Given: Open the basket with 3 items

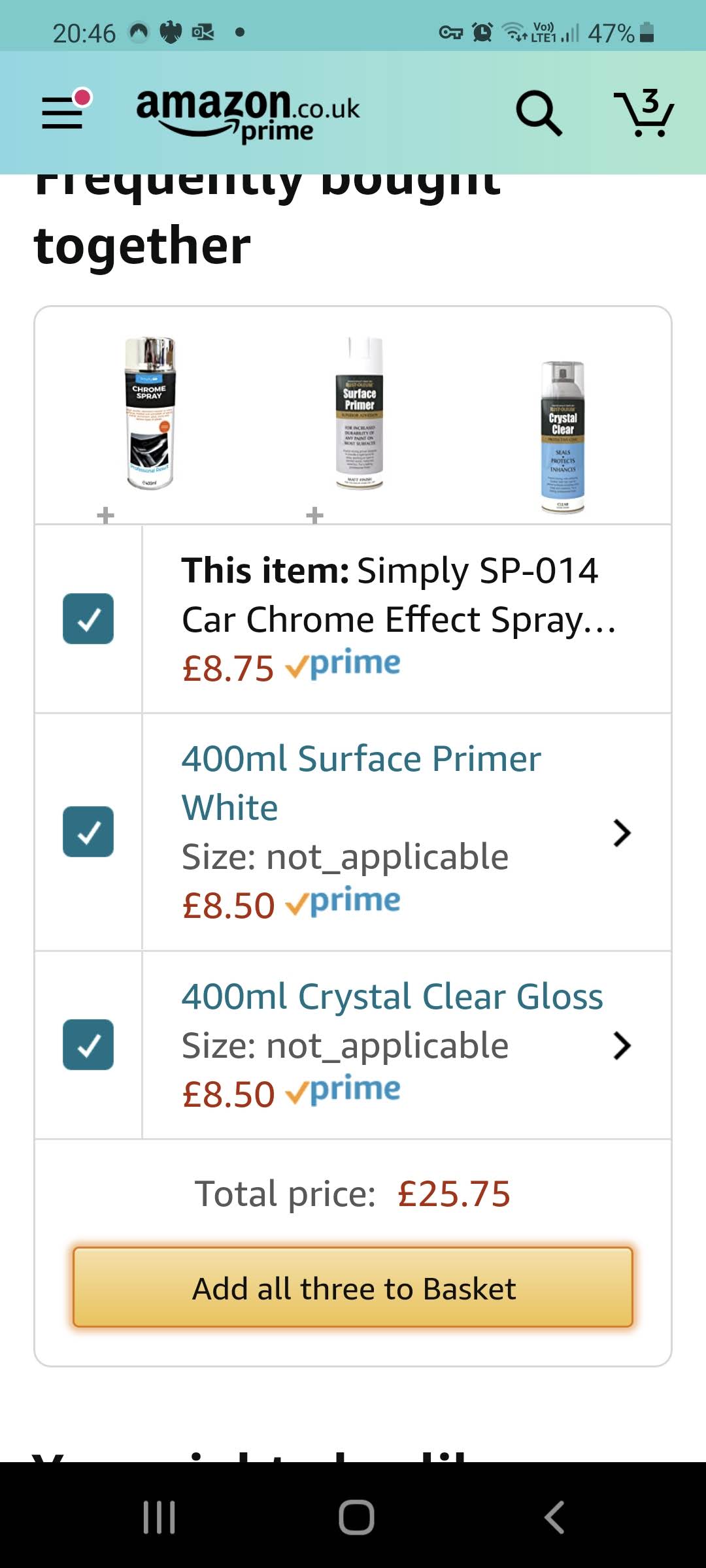Looking at the screenshot, I should click(x=644, y=113).
